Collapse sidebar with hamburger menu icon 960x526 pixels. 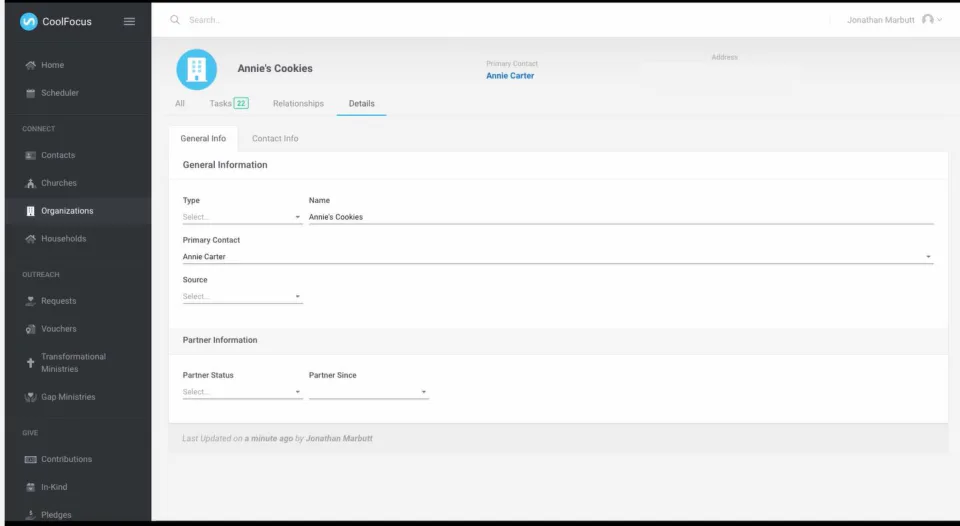click(x=129, y=21)
